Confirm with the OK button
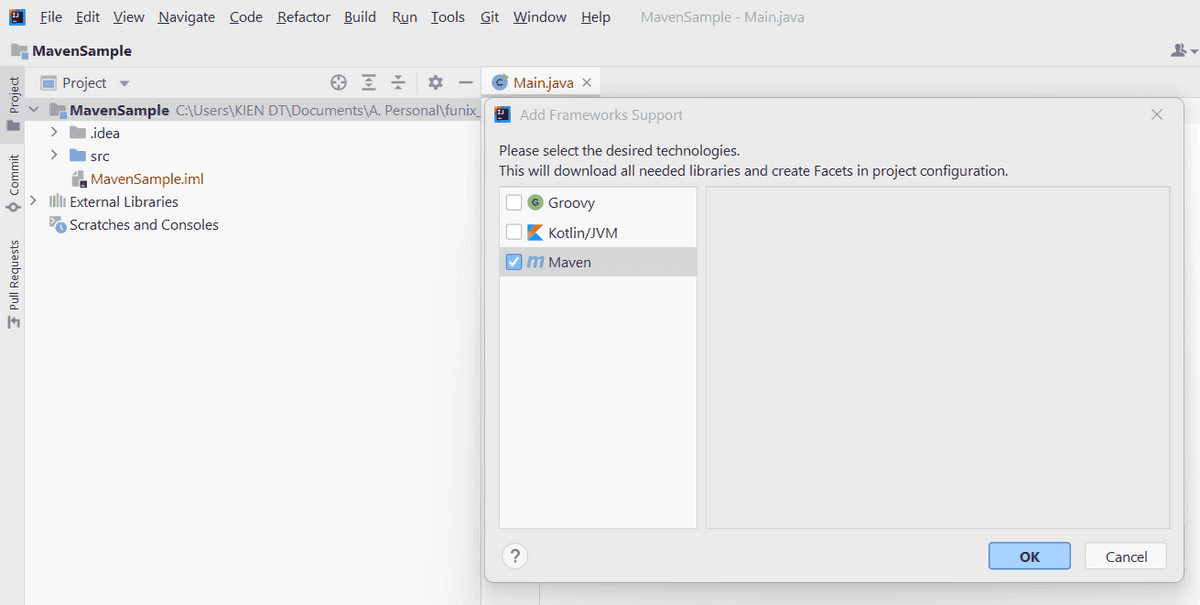 1029,556
